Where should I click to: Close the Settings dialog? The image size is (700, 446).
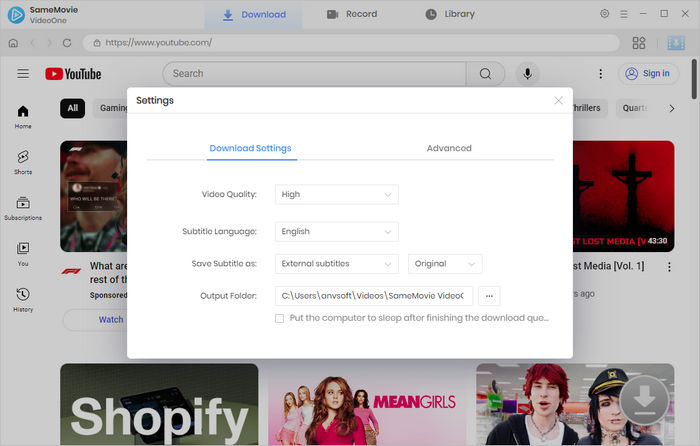click(558, 100)
